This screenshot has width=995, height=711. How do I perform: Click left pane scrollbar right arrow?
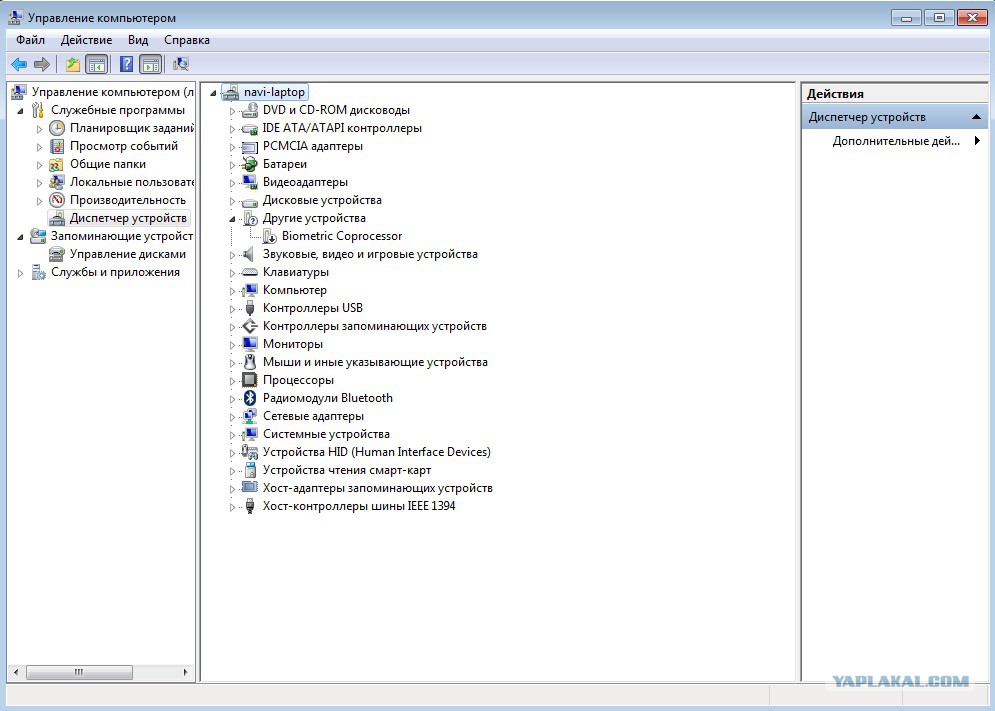click(185, 672)
